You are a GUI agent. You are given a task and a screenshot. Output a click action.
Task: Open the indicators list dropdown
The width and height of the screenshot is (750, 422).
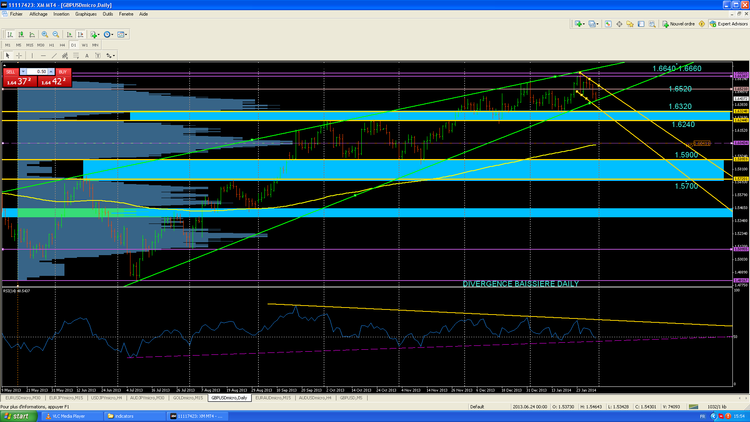pos(94,34)
